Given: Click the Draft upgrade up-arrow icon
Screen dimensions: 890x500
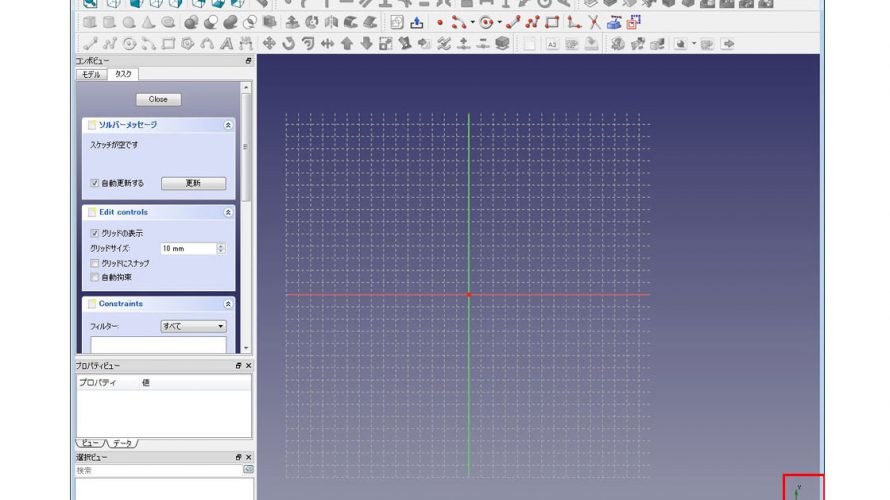Looking at the screenshot, I should coord(347,44).
